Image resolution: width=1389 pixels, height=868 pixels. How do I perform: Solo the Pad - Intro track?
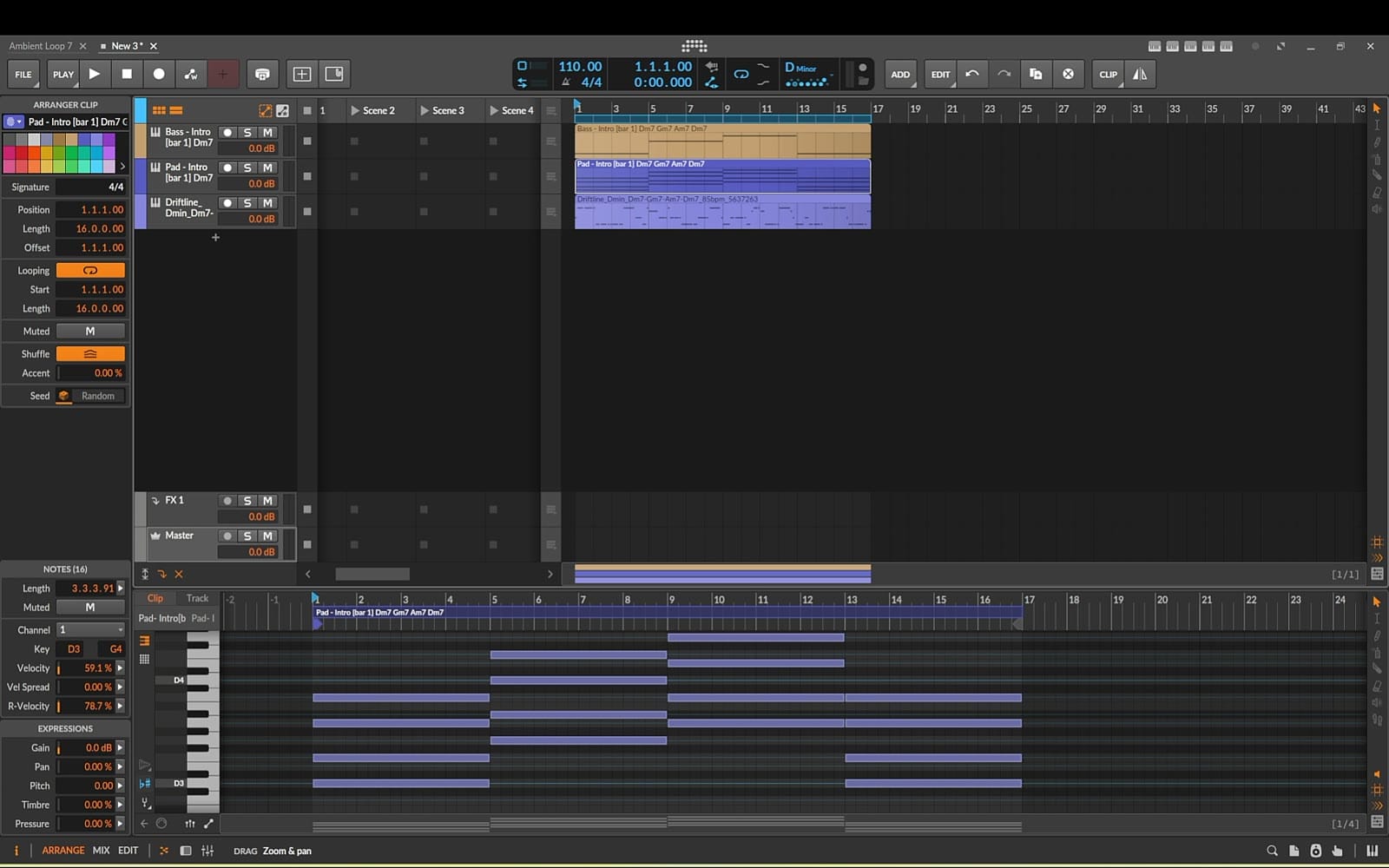pyautogui.click(x=247, y=168)
